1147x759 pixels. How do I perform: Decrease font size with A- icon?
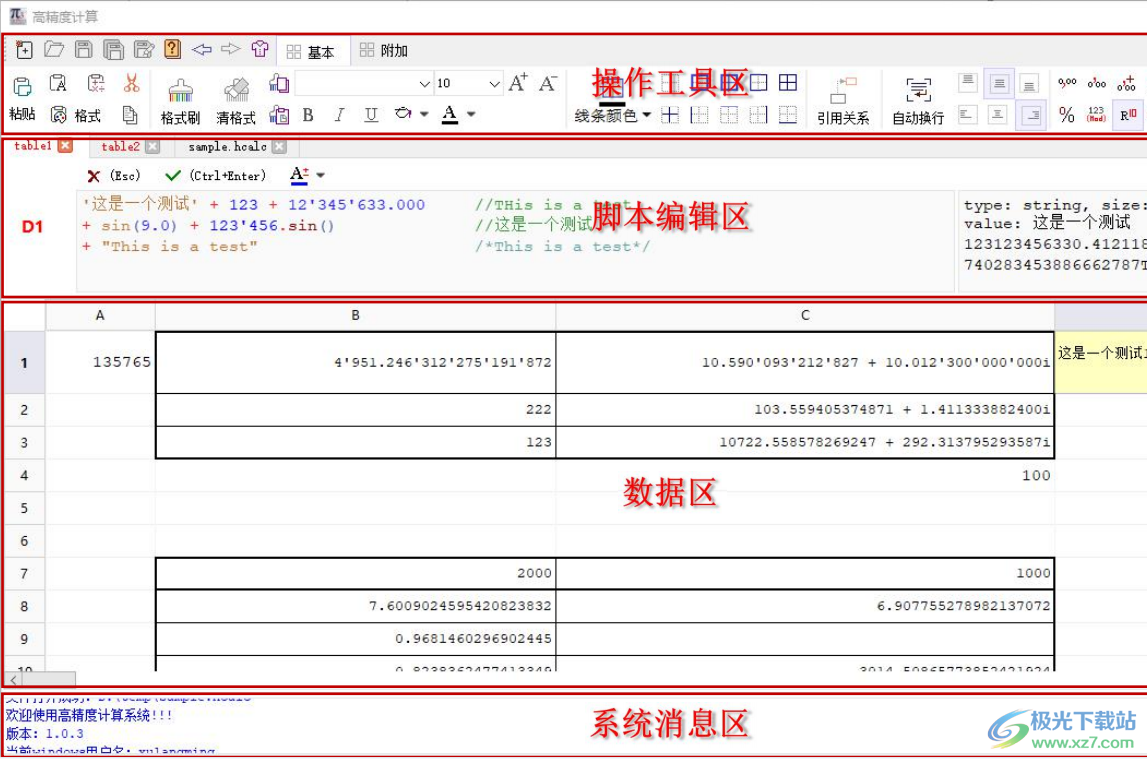click(x=548, y=83)
